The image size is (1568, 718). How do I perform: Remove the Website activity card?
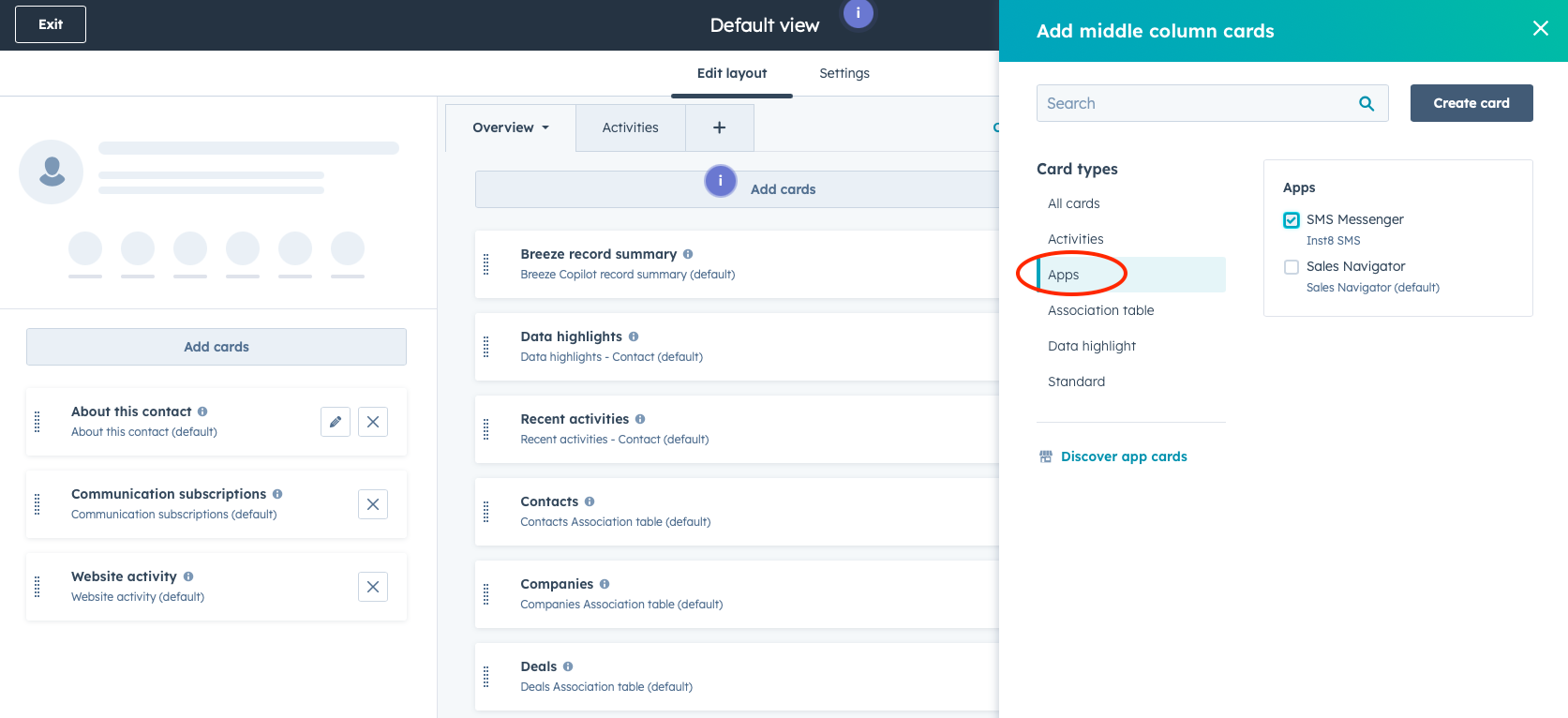point(373,587)
